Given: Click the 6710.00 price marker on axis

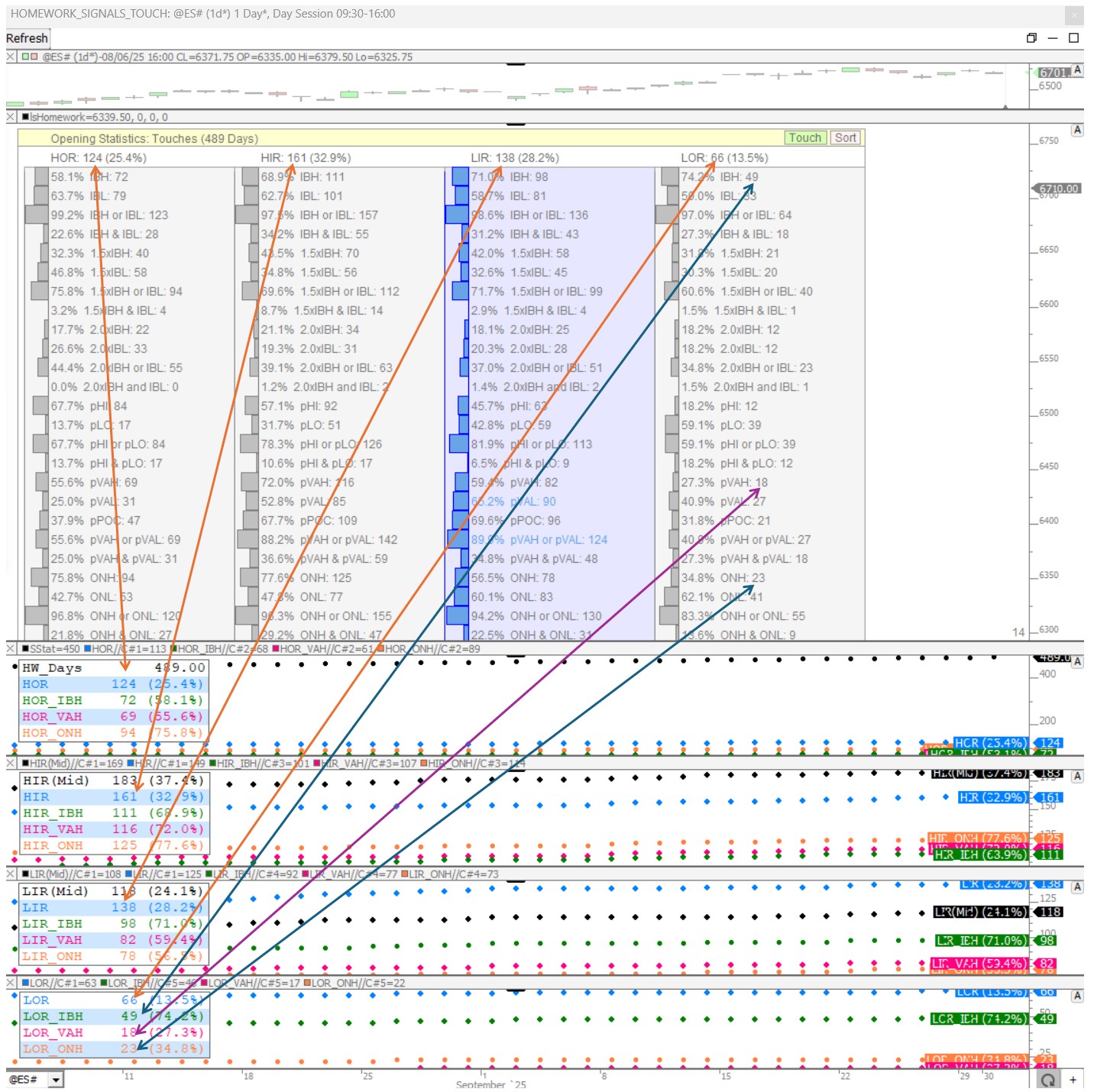Looking at the screenshot, I should pyautogui.click(x=1058, y=189).
